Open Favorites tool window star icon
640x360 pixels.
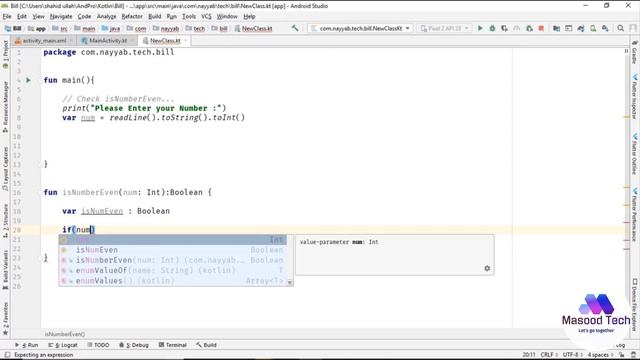point(5,333)
